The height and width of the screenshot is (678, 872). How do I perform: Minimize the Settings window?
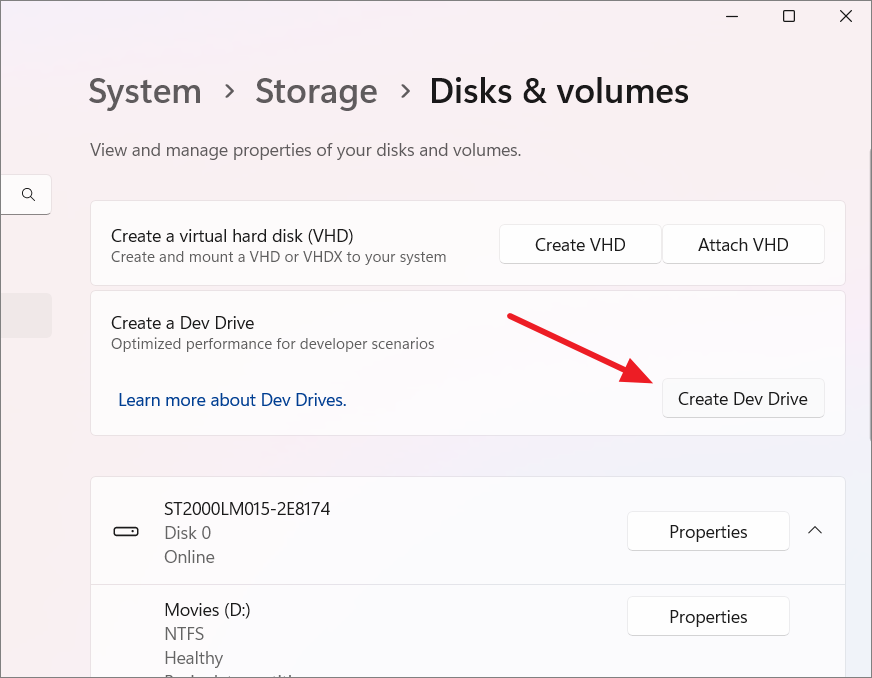[731, 16]
